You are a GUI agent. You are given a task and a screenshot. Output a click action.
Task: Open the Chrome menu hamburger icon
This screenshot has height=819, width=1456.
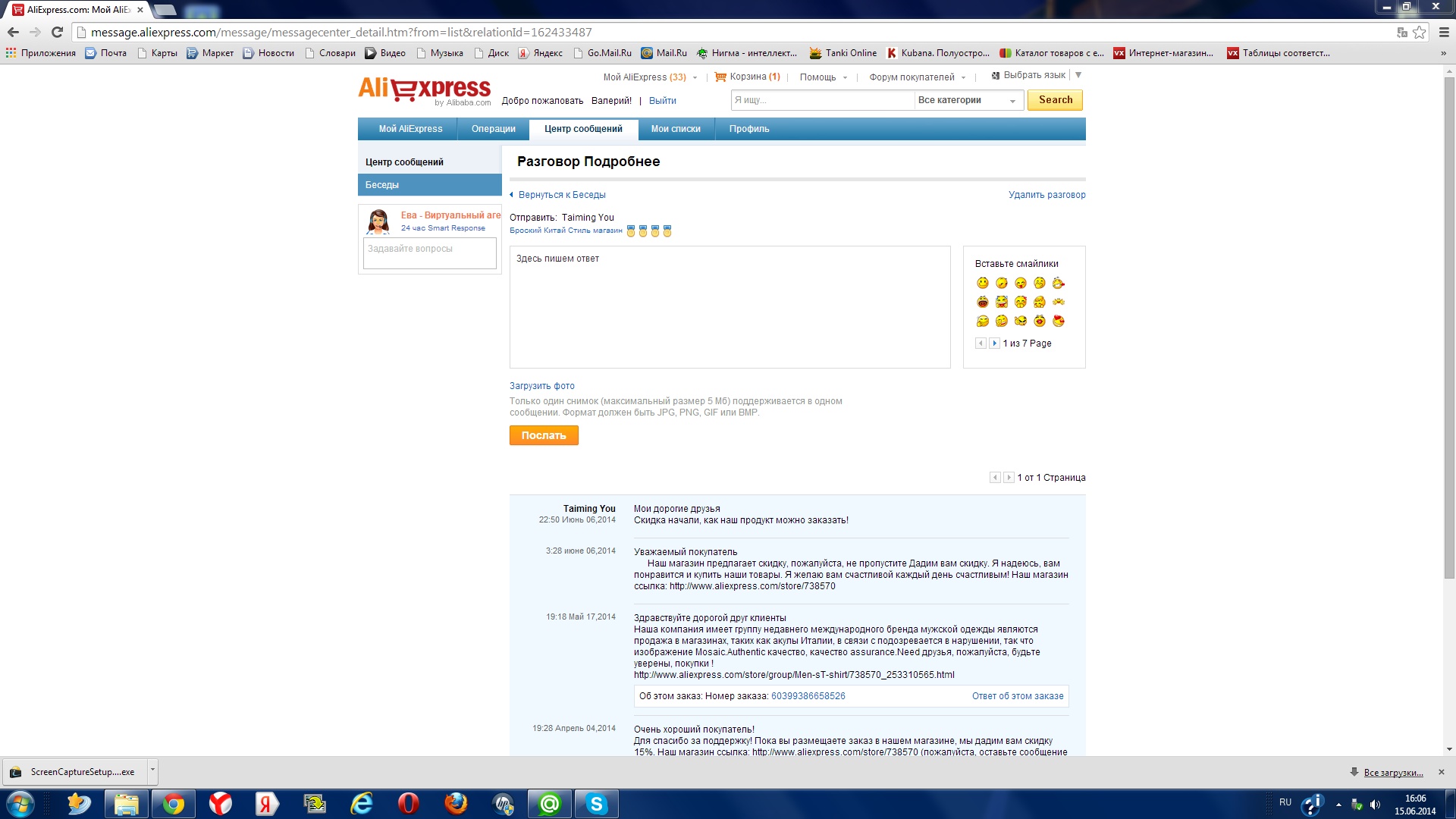click(1444, 32)
